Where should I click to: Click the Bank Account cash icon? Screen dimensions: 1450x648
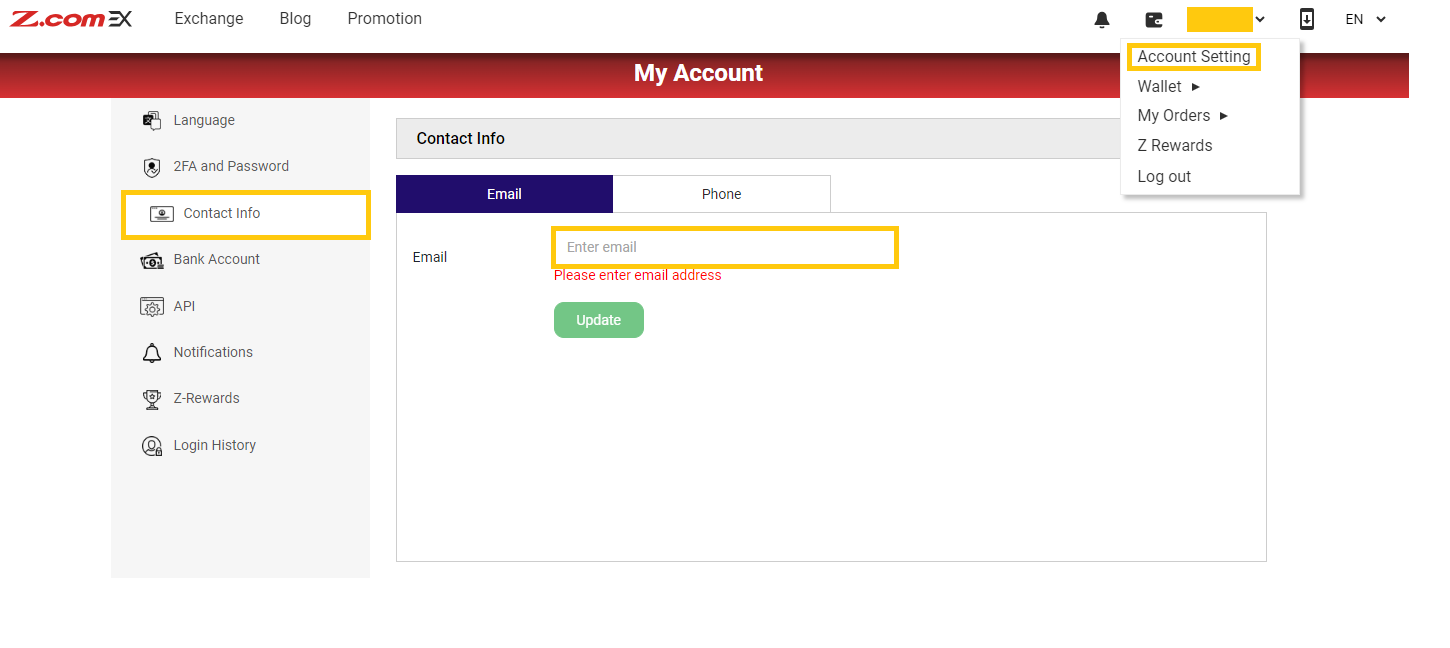coord(152,260)
